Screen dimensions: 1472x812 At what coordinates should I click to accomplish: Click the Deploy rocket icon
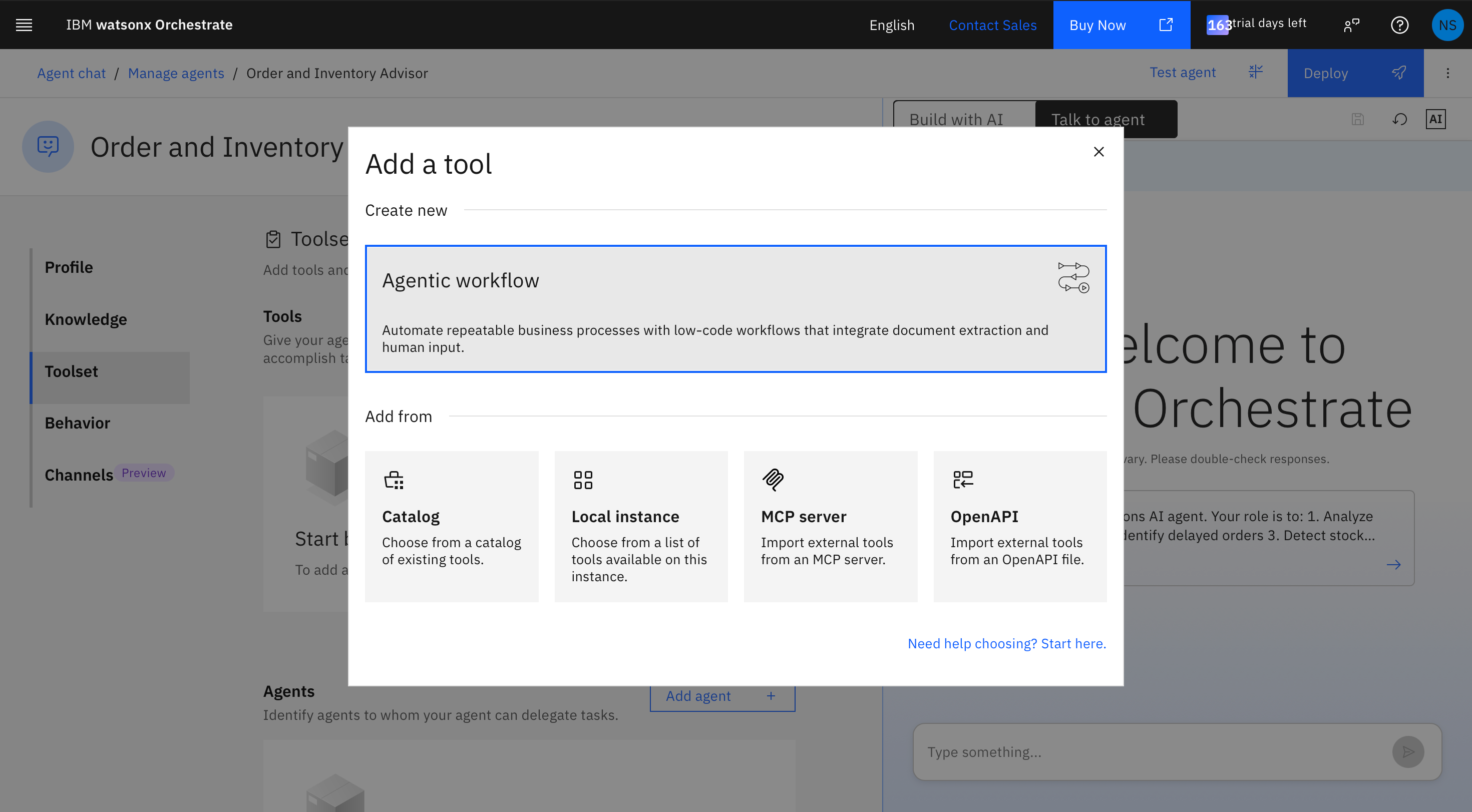click(x=1399, y=73)
